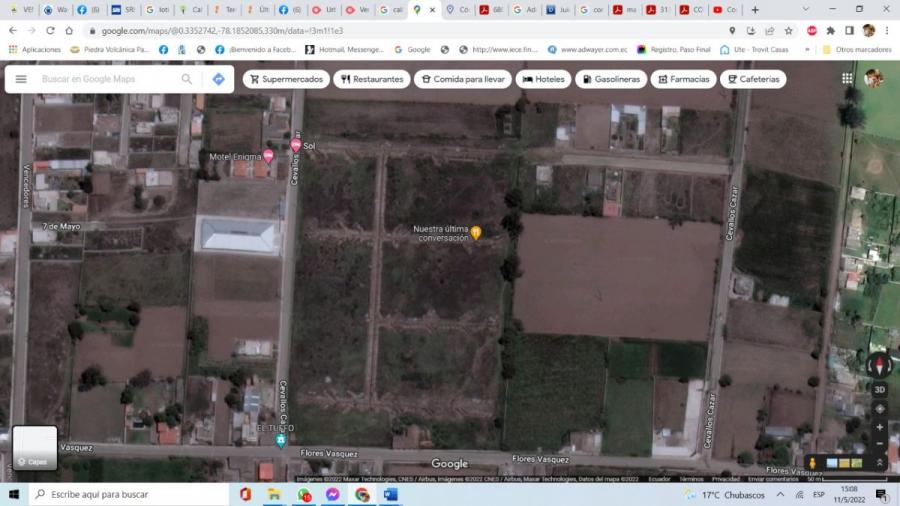Click the Privacidad footer link

pos(726,478)
